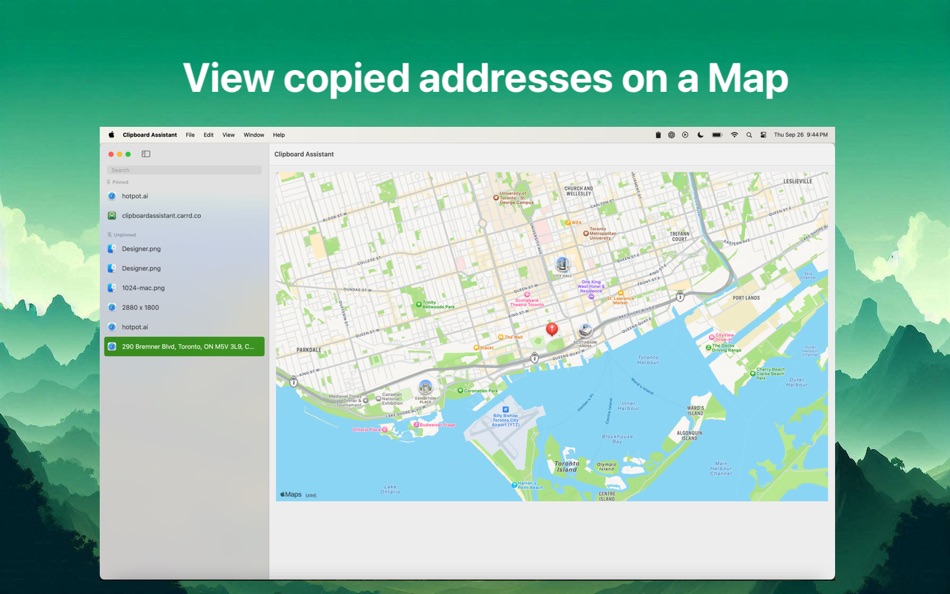Screen dimensions: 950x594
Task: Click the red location pin on the map
Action: 551,329
